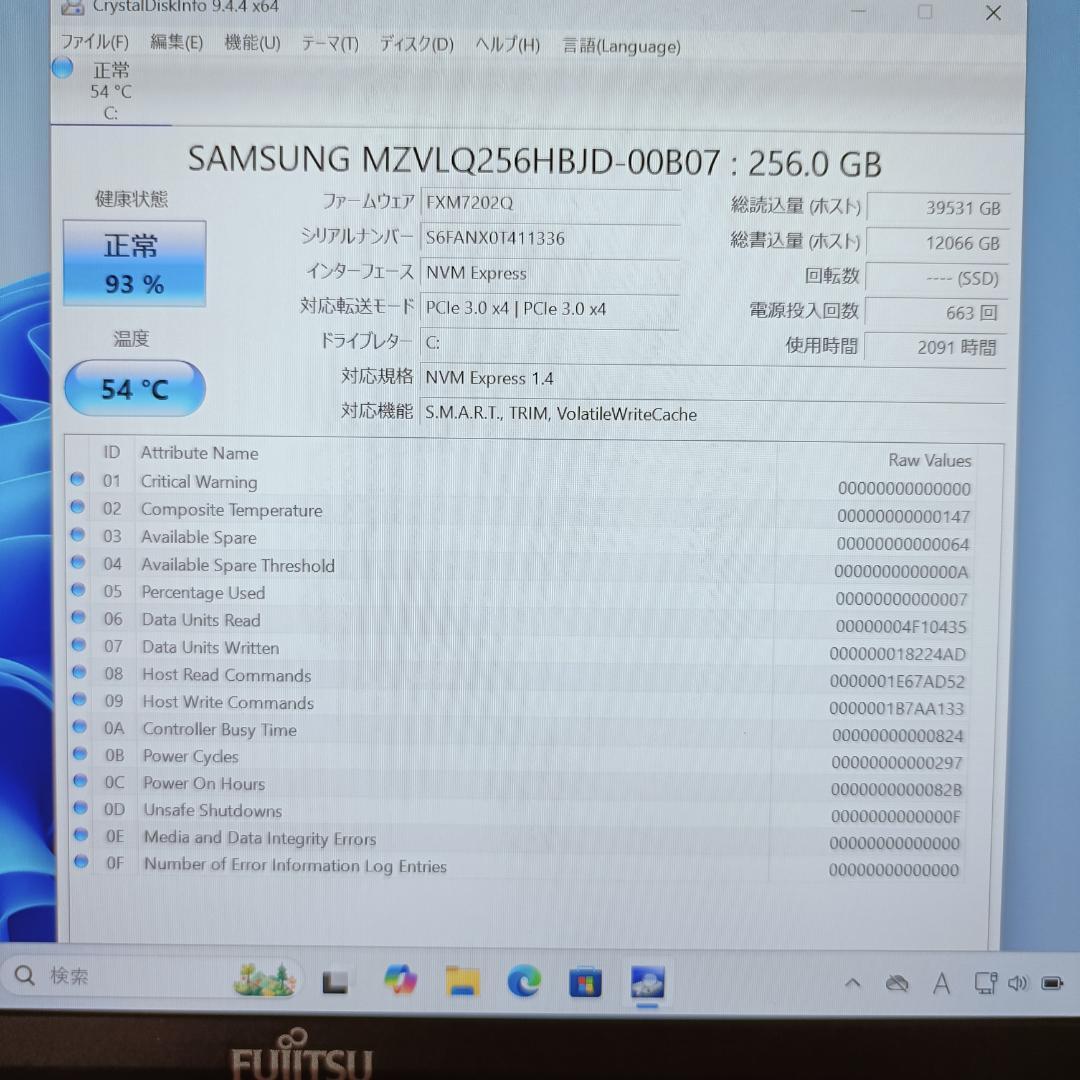Click the transfer mode PCIe 3.0 x4 field
This screenshot has height=1080, width=1080.
pyautogui.click(x=550, y=309)
